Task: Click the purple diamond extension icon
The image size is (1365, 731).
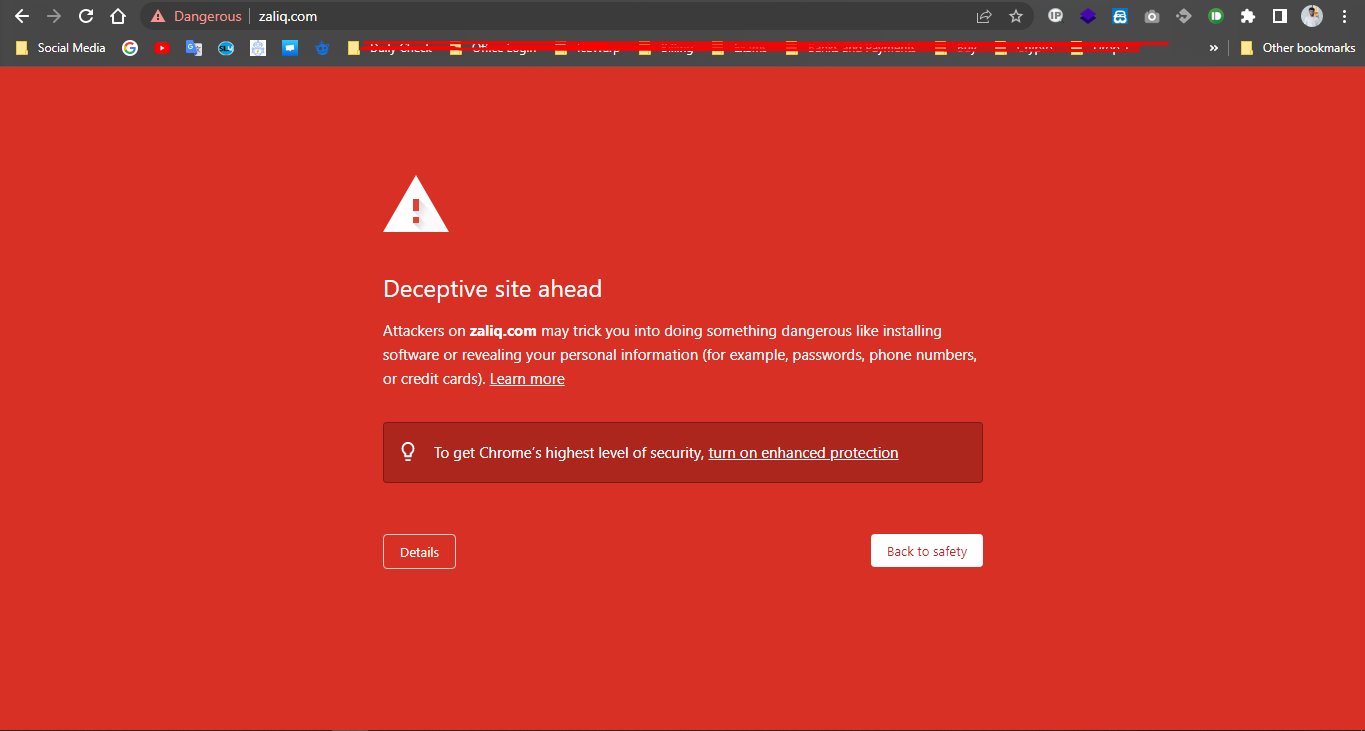Action: 1087,16
